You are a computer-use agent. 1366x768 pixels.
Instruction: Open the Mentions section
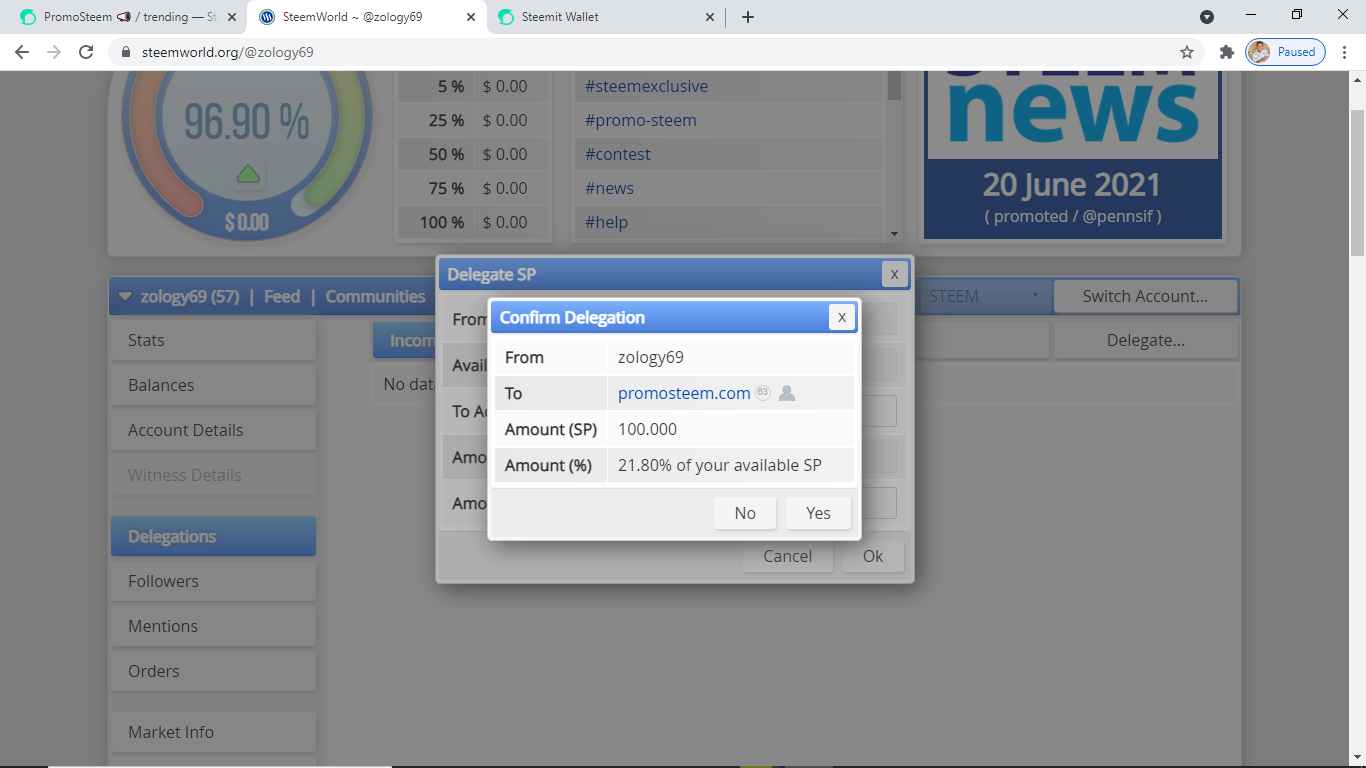pyautogui.click(x=213, y=626)
